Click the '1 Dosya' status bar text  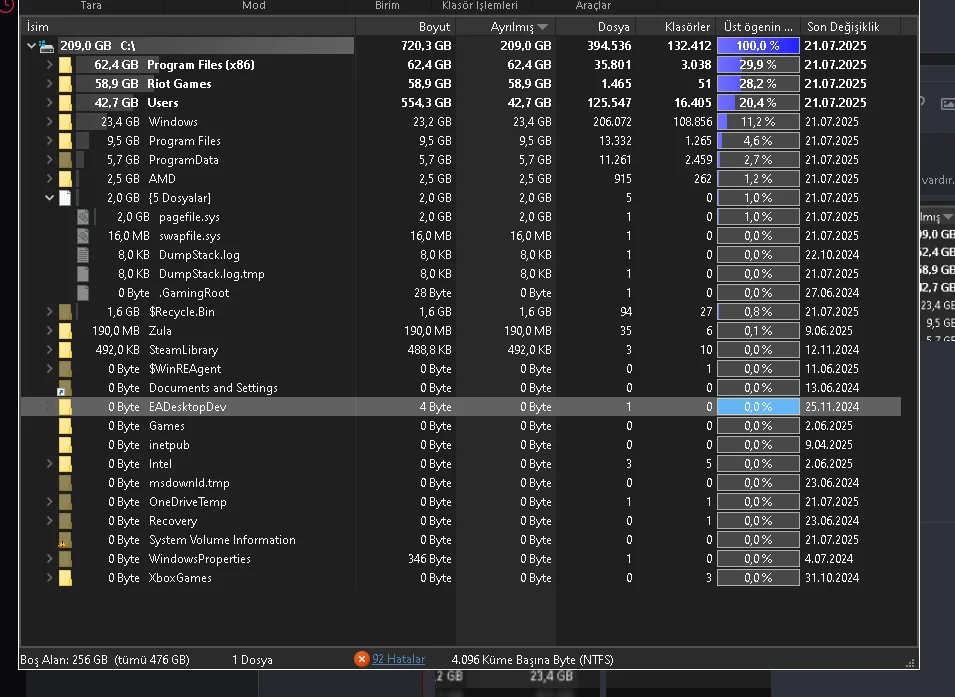coord(252,660)
